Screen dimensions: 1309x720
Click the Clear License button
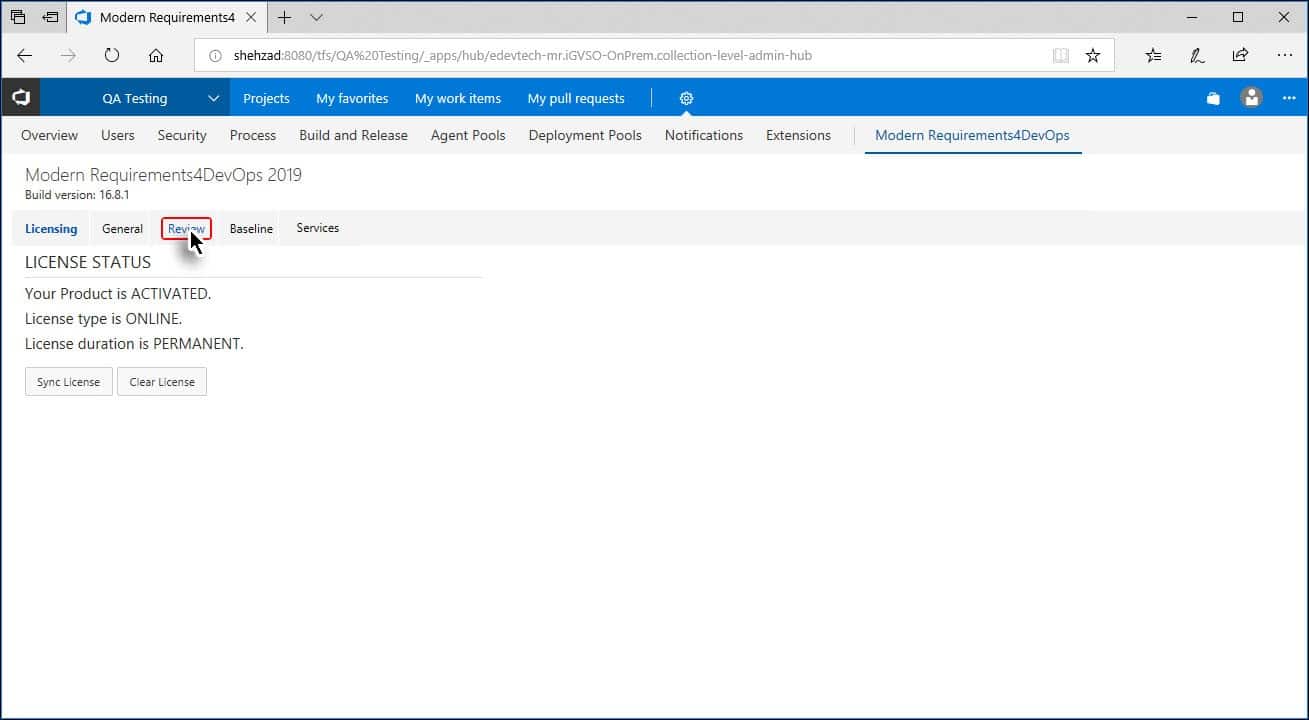point(162,382)
